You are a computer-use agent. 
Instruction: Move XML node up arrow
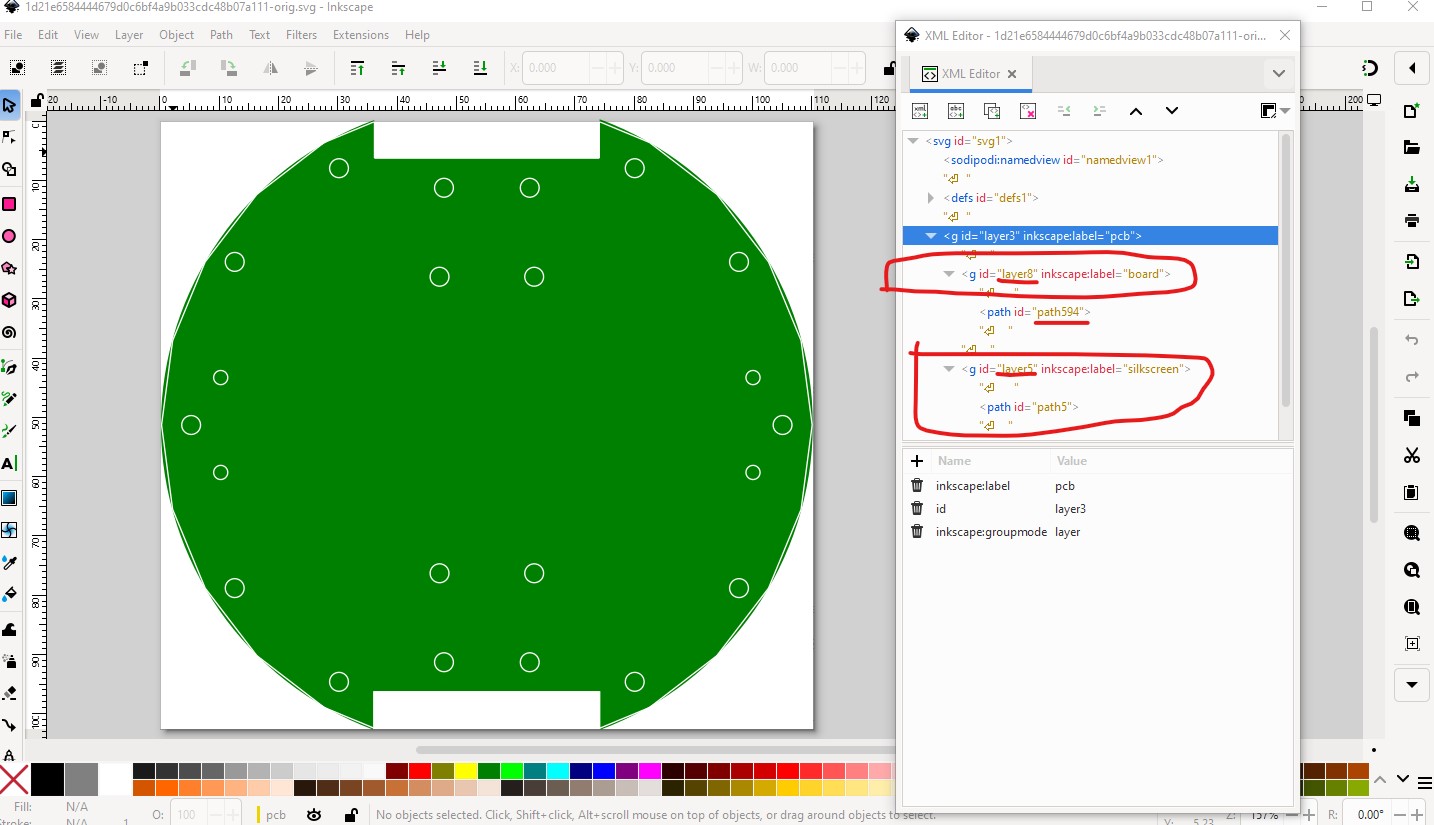1136,111
